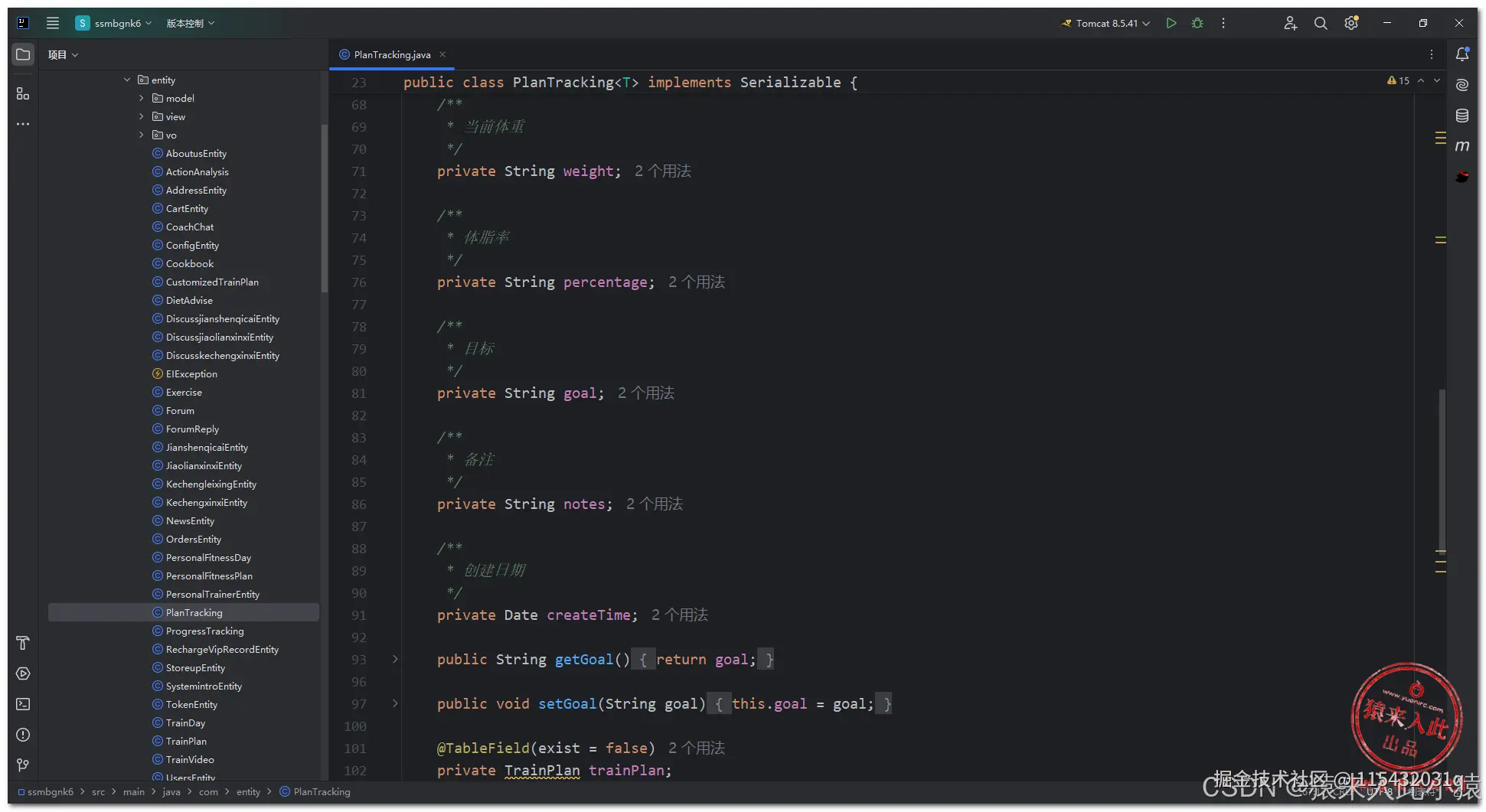Close the PlanTracking.java tab
Image resolution: width=1486 pixels, height=812 pixels.
click(x=443, y=54)
